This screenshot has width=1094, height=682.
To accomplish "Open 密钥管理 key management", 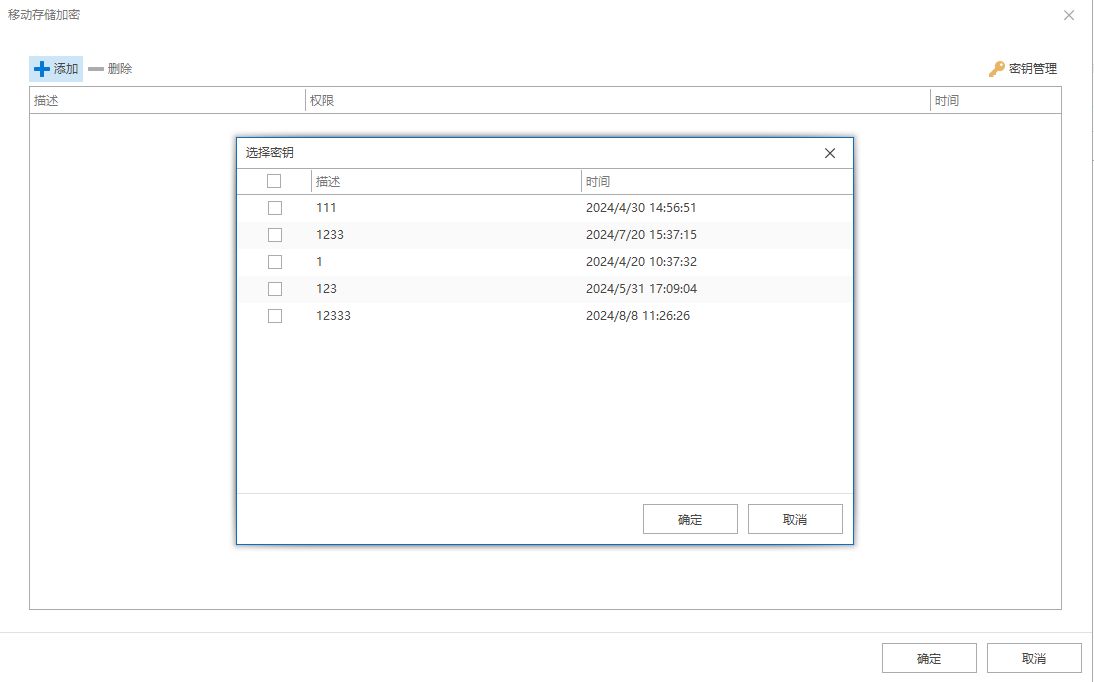I will tap(1023, 68).
